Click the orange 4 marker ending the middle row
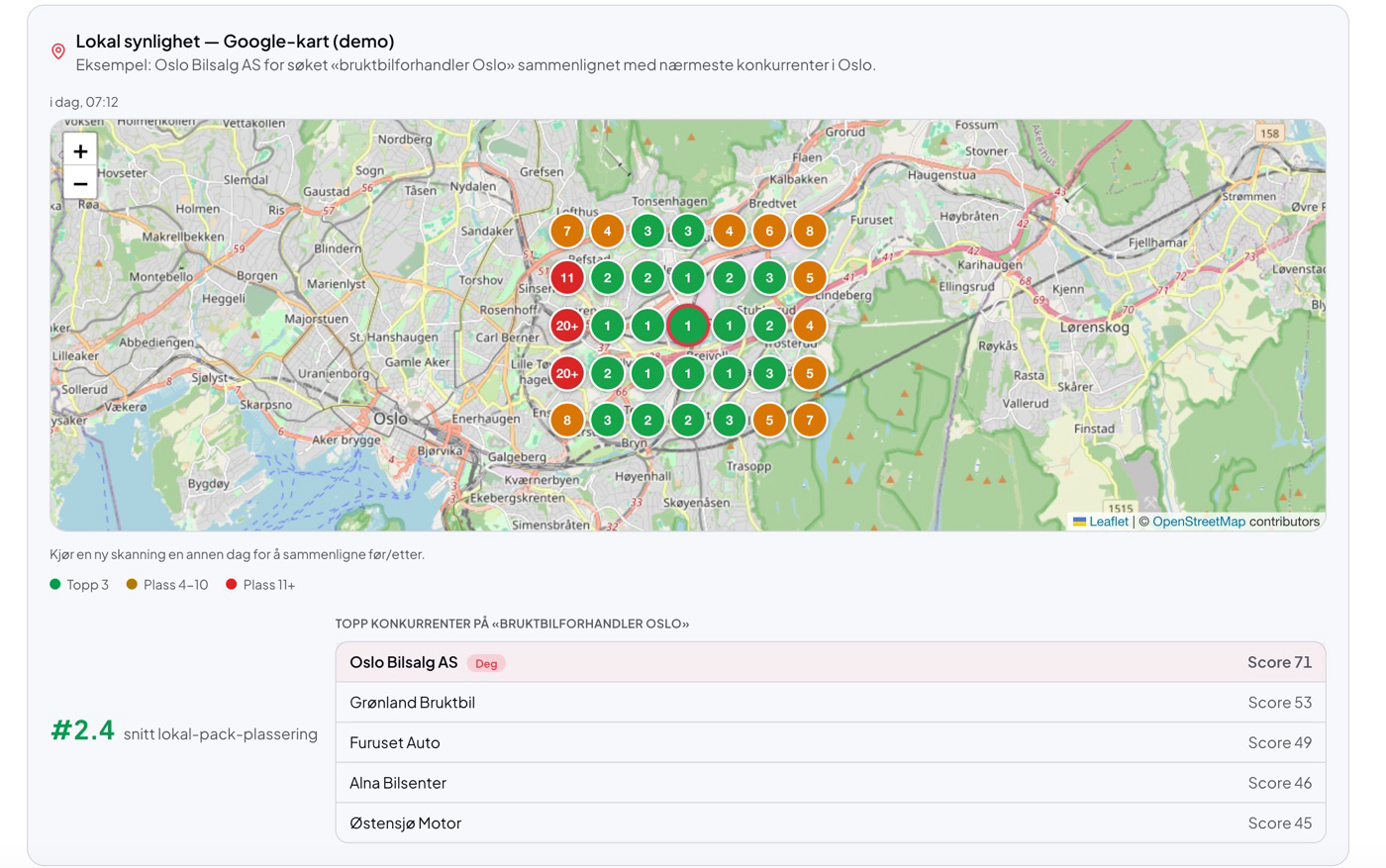 (810, 326)
